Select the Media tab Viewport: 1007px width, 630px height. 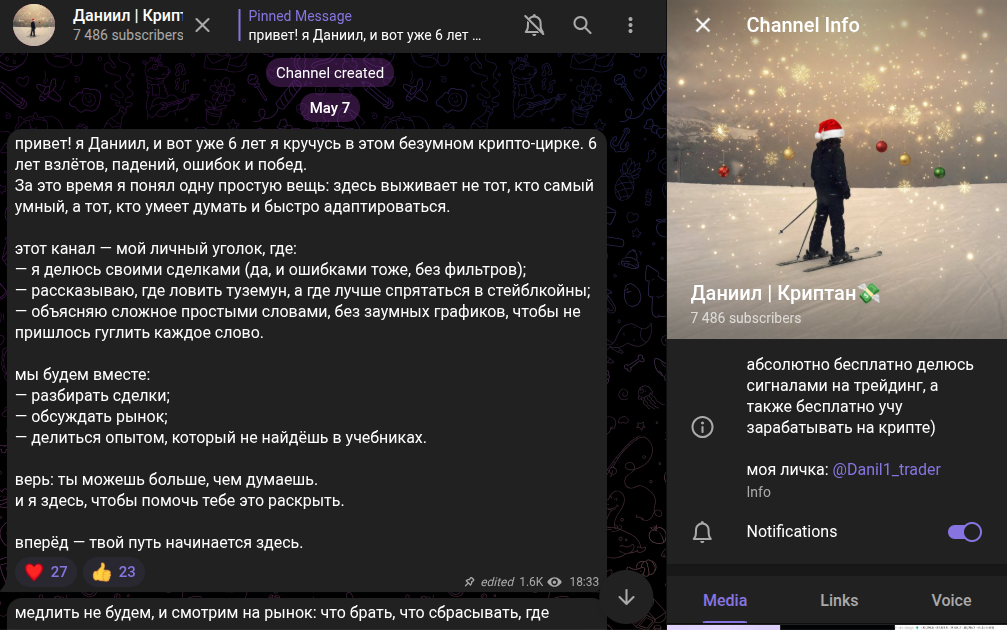(723, 600)
